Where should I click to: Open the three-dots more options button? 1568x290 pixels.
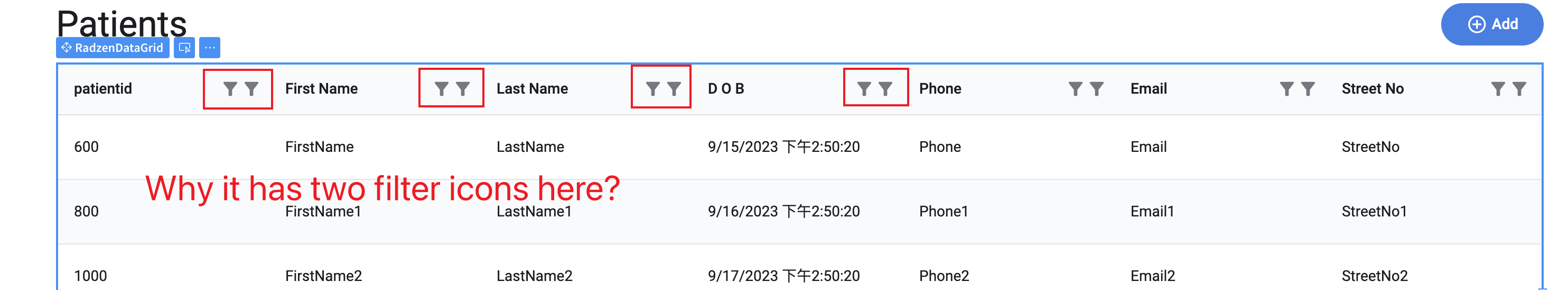(x=209, y=48)
